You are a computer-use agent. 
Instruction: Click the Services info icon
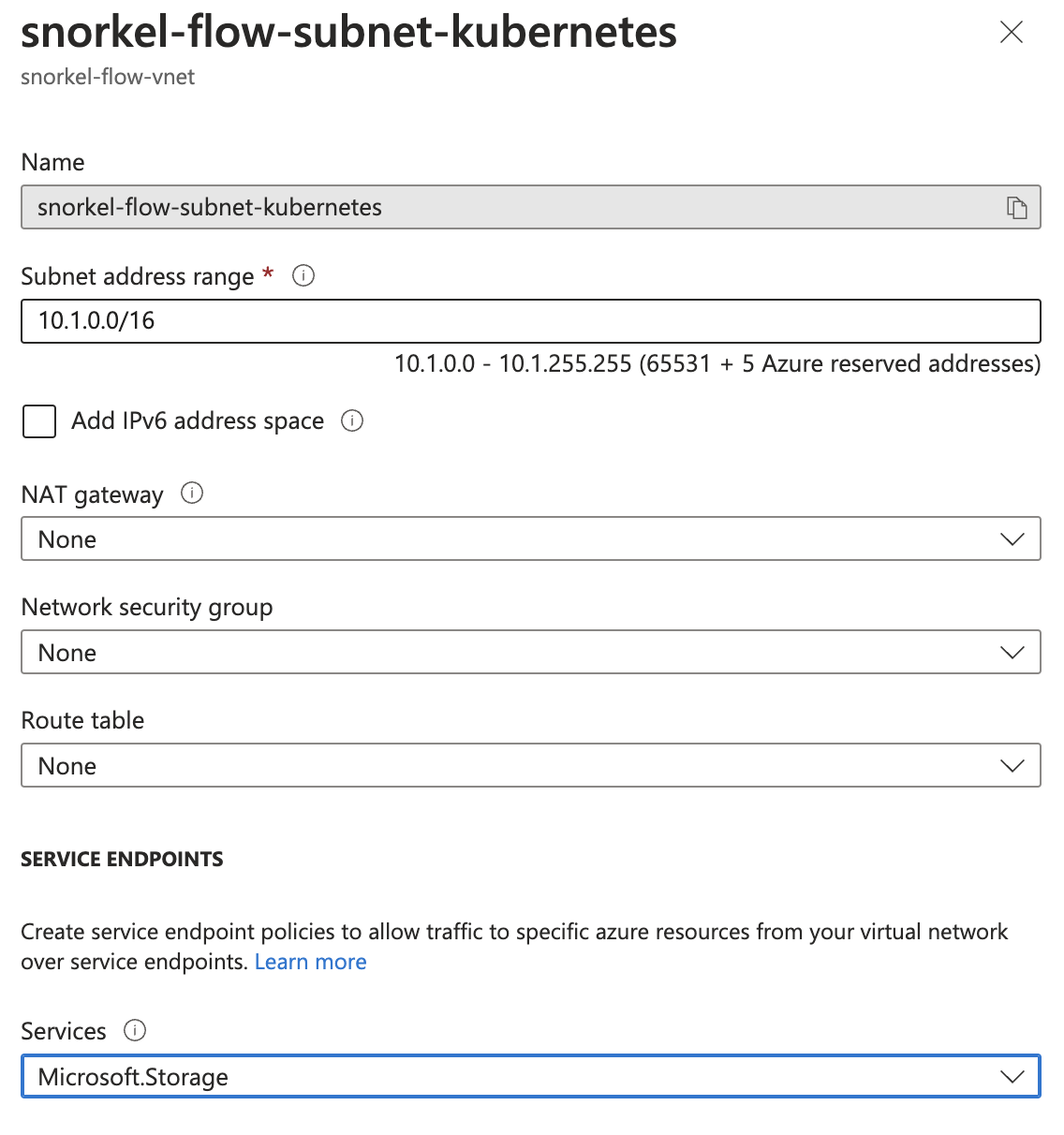pyautogui.click(x=135, y=1030)
